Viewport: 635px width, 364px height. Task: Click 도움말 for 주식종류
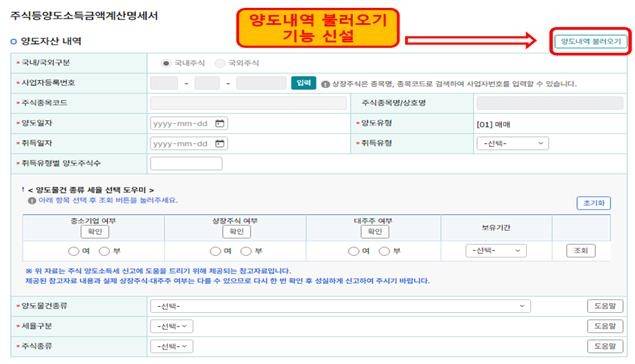(605, 347)
